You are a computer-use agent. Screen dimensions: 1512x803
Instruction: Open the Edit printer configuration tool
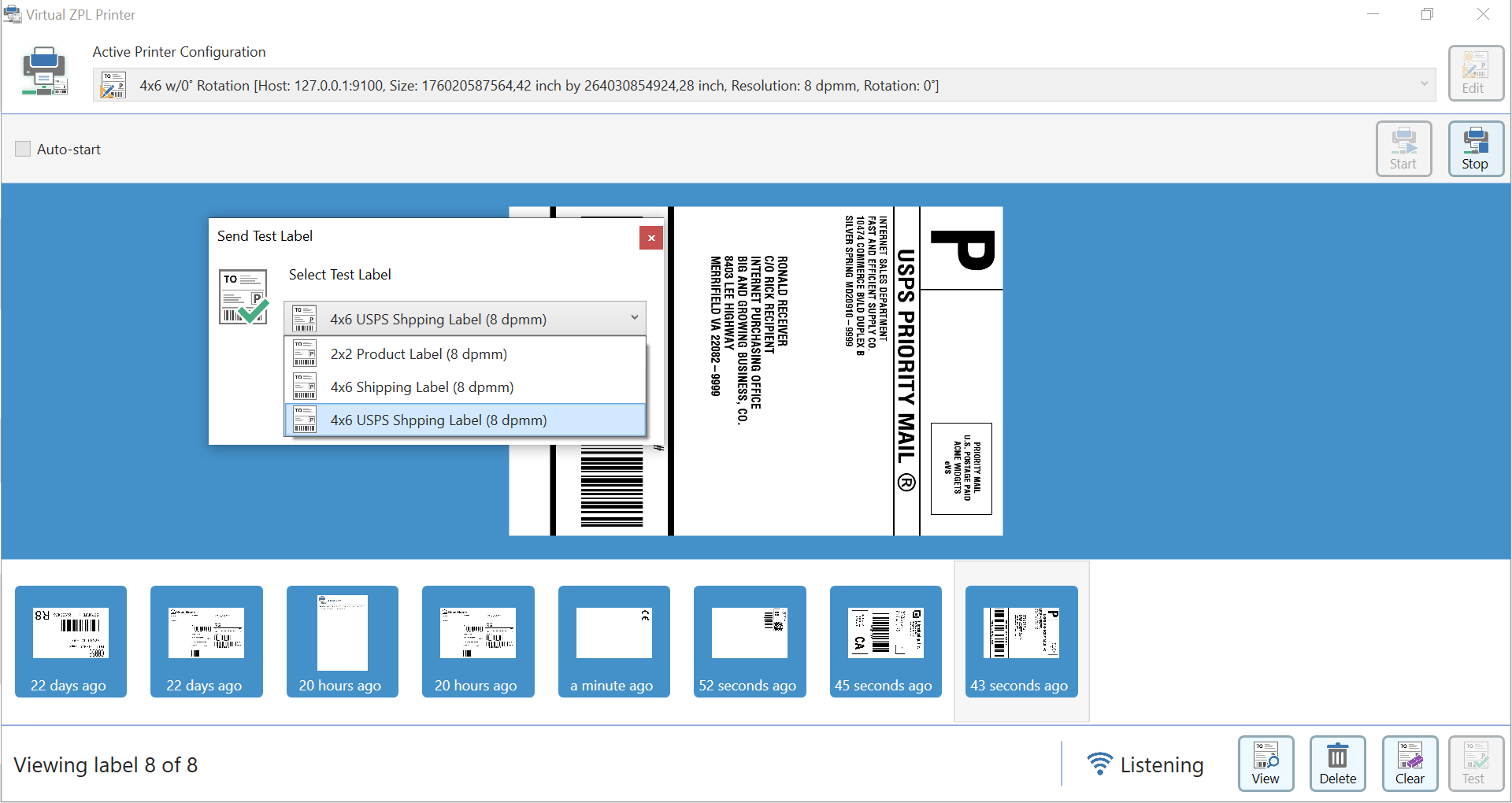point(1475,72)
